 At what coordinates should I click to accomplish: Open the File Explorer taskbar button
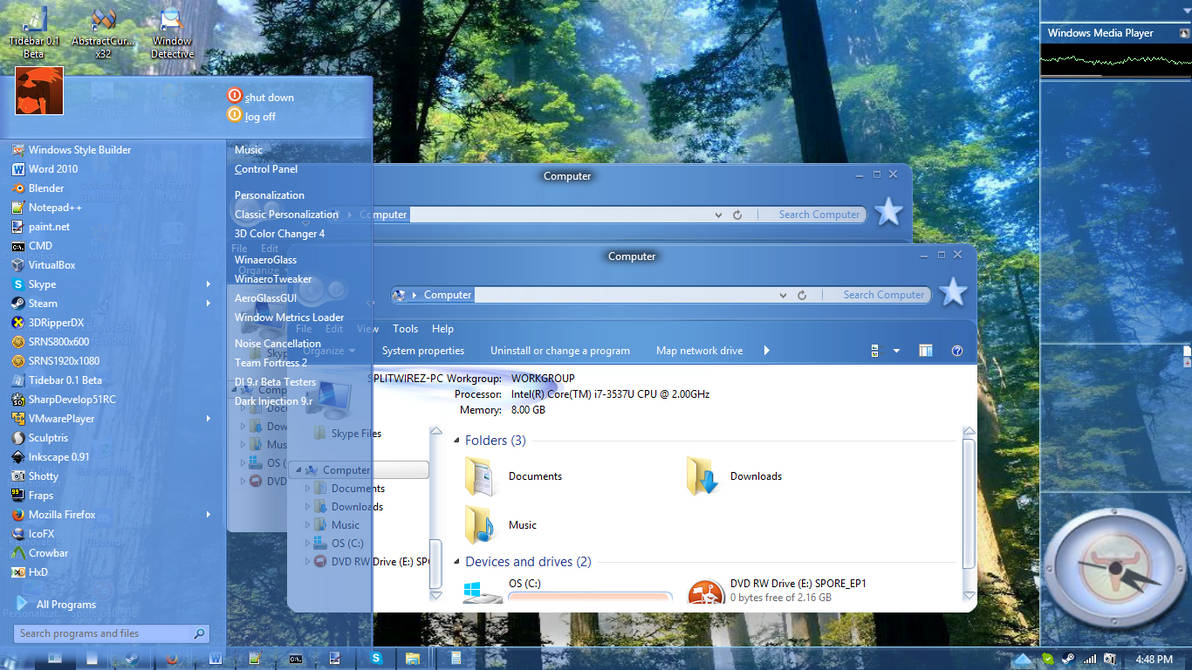point(412,659)
